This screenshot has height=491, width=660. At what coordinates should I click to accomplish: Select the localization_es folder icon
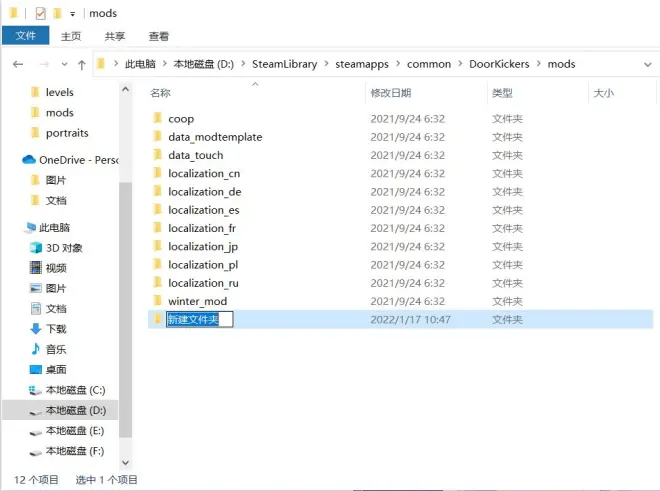tap(158, 209)
